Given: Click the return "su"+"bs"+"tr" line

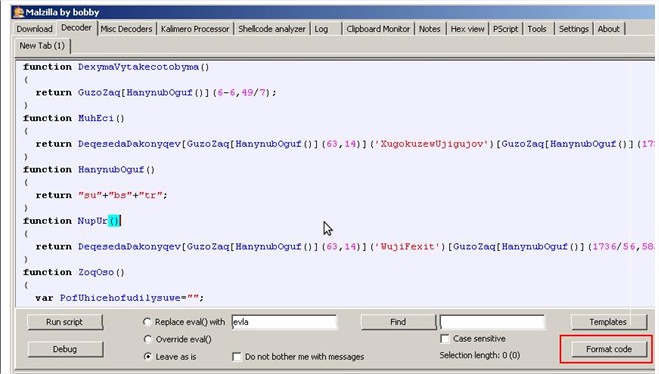Looking at the screenshot, I should click(101, 195).
